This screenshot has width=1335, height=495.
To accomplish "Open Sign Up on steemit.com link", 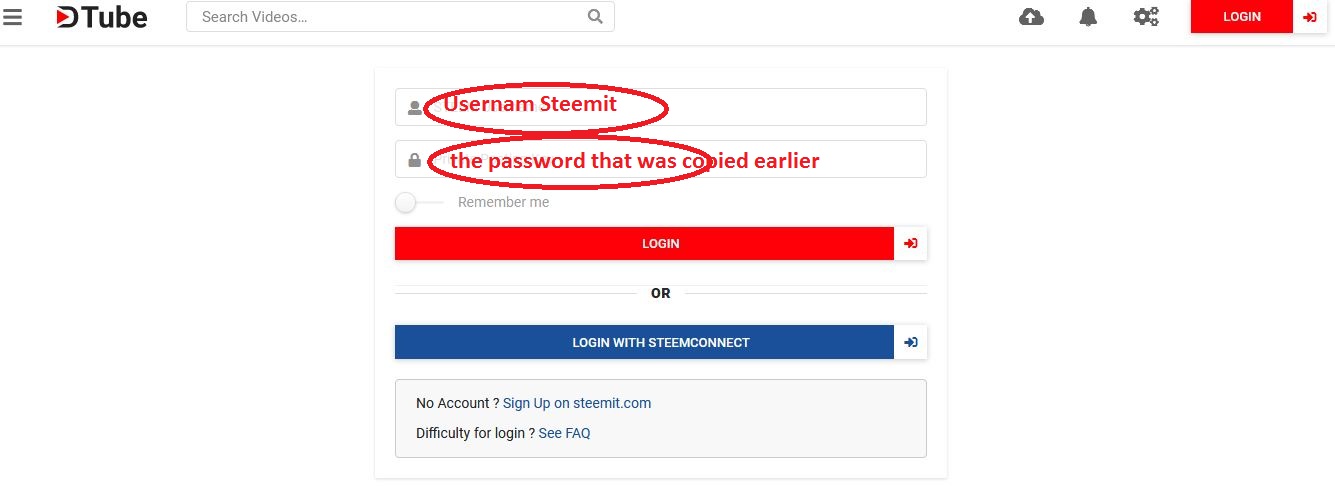I will tap(577, 403).
